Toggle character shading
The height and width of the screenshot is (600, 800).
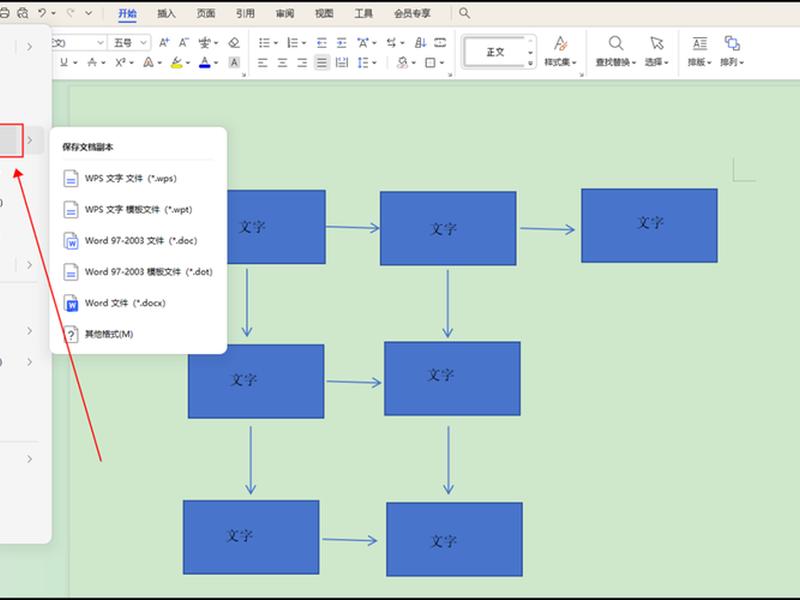coord(234,62)
